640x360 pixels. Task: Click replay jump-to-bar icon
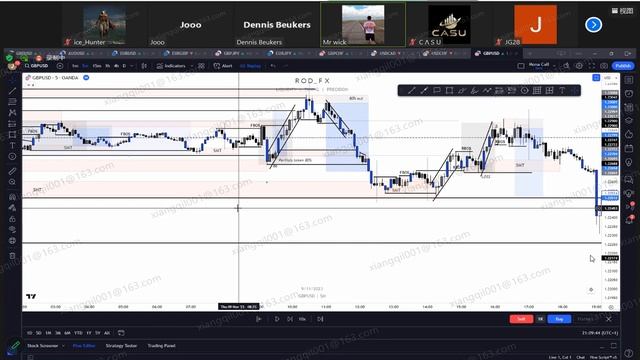(259, 319)
